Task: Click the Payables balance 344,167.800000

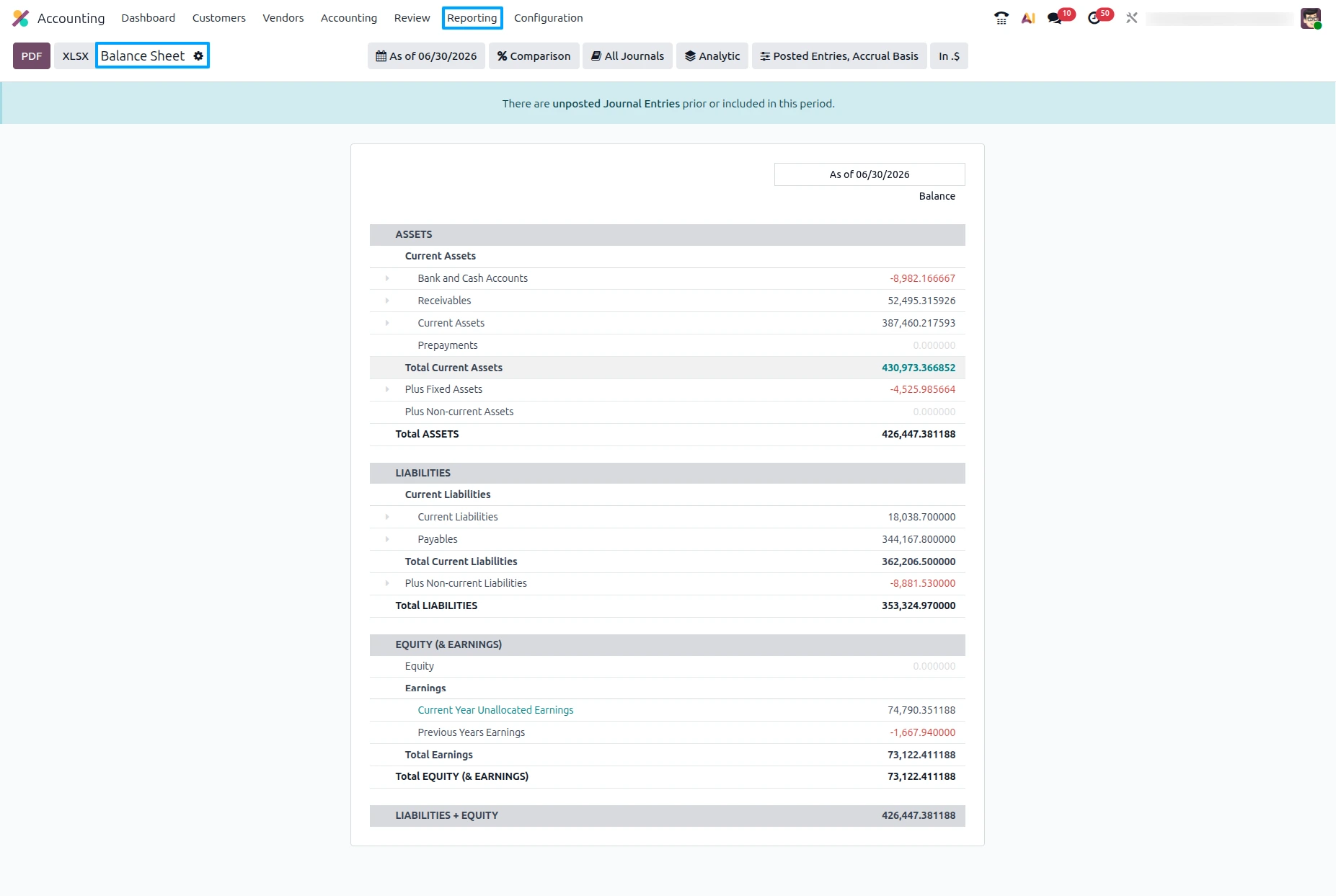Action: click(919, 539)
